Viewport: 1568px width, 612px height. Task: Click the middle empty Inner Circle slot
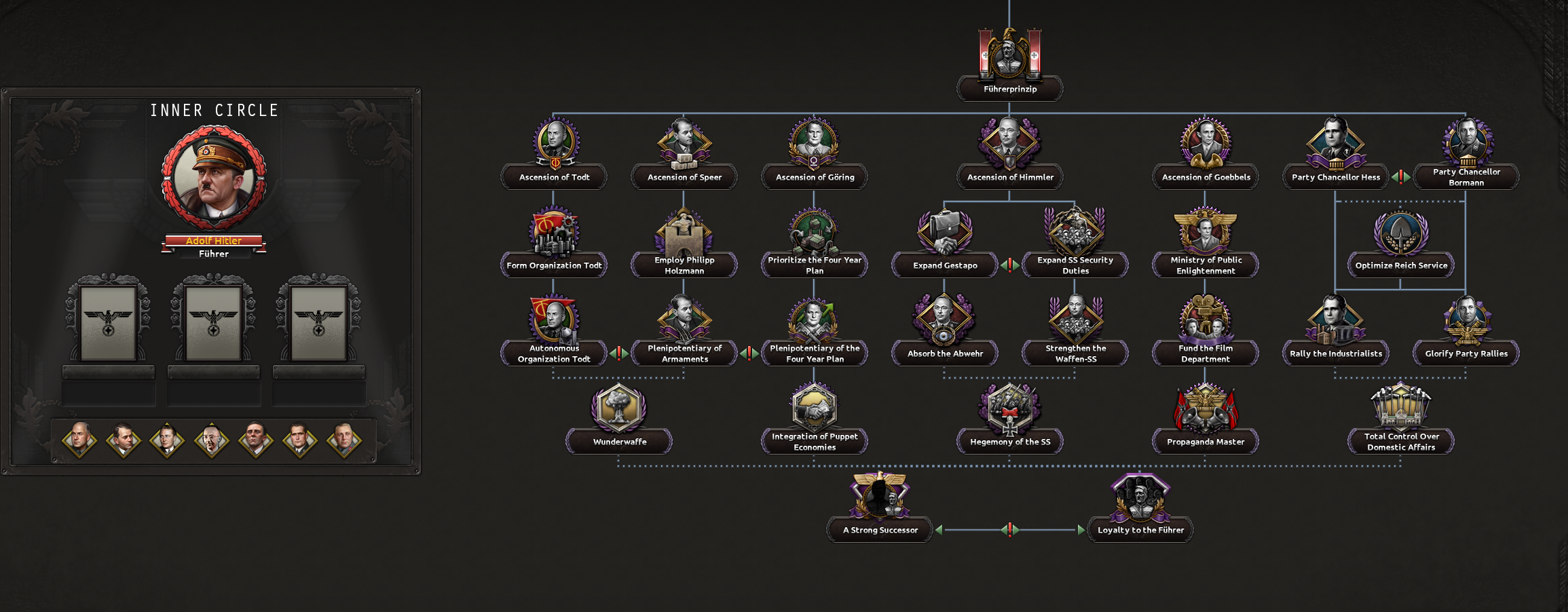click(214, 323)
